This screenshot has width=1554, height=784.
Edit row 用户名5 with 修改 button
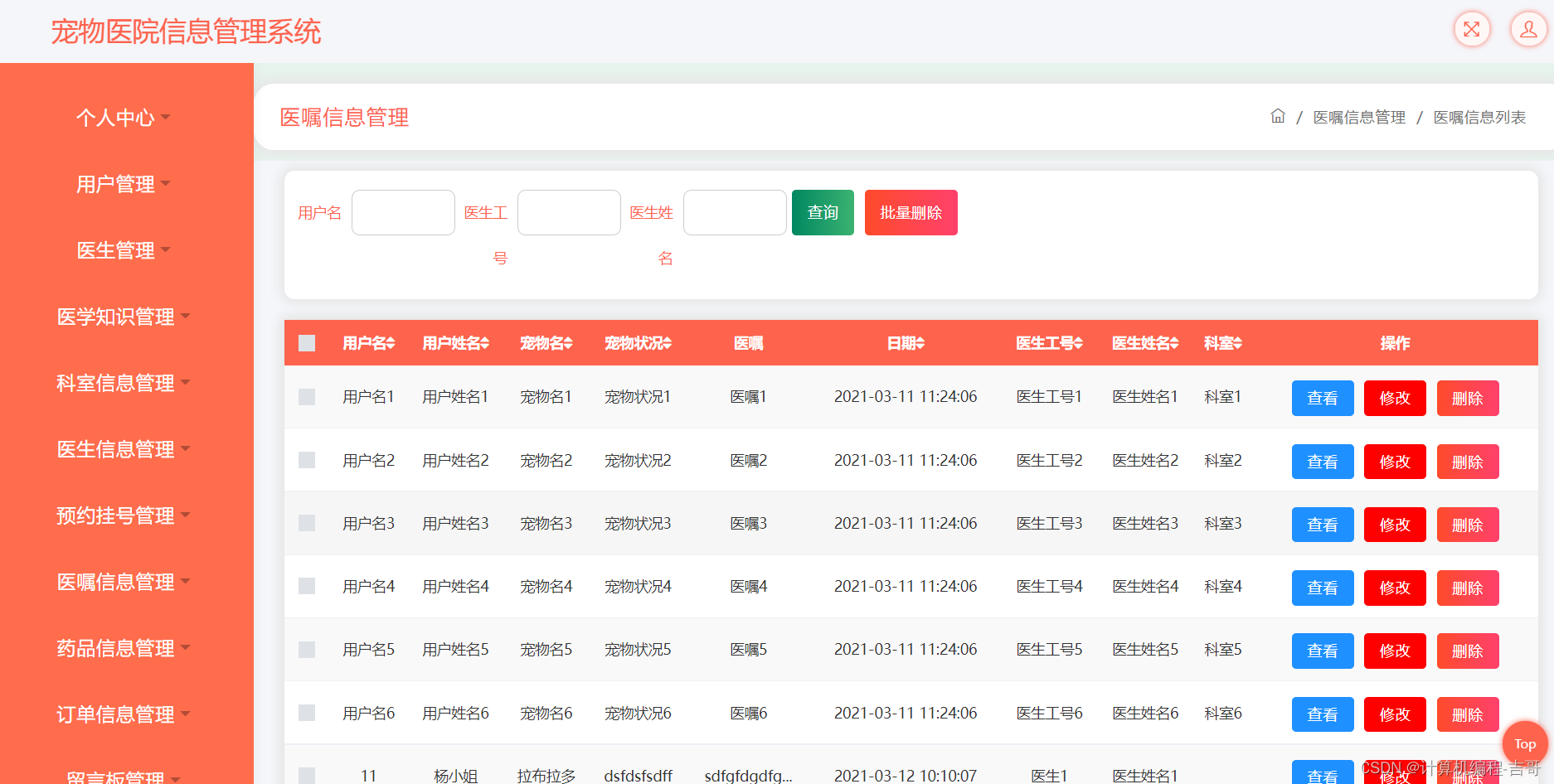pos(1395,651)
